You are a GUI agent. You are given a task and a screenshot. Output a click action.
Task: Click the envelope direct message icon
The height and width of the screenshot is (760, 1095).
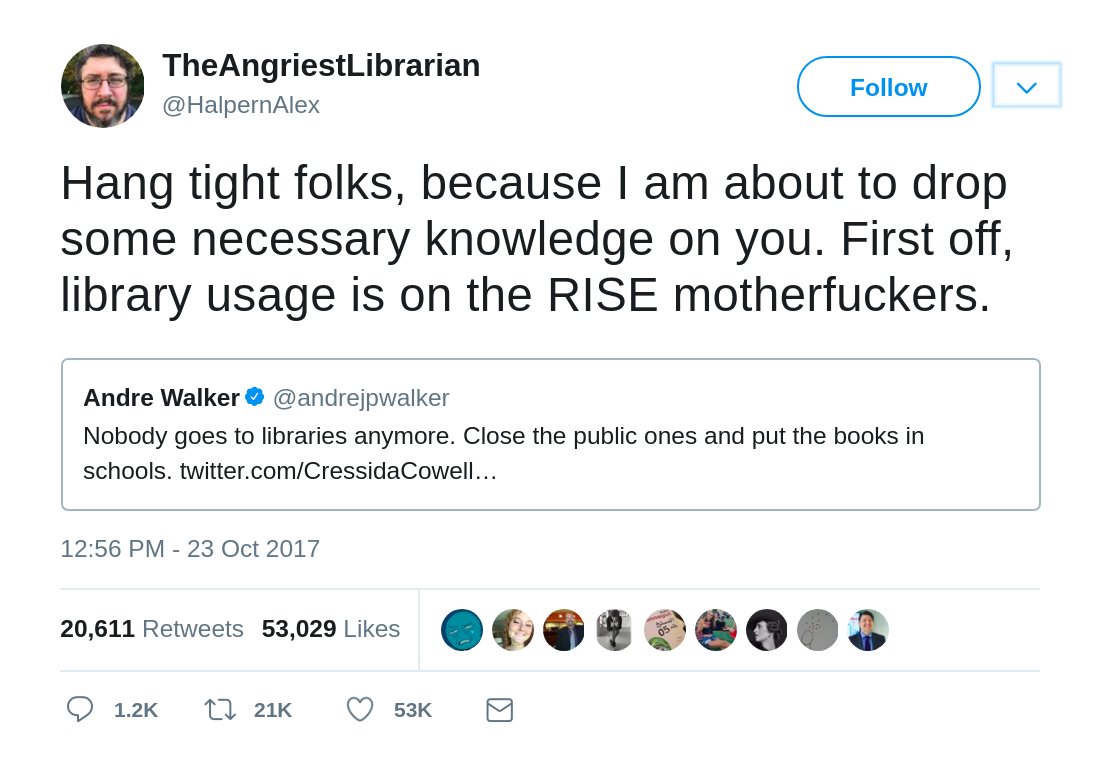point(499,710)
